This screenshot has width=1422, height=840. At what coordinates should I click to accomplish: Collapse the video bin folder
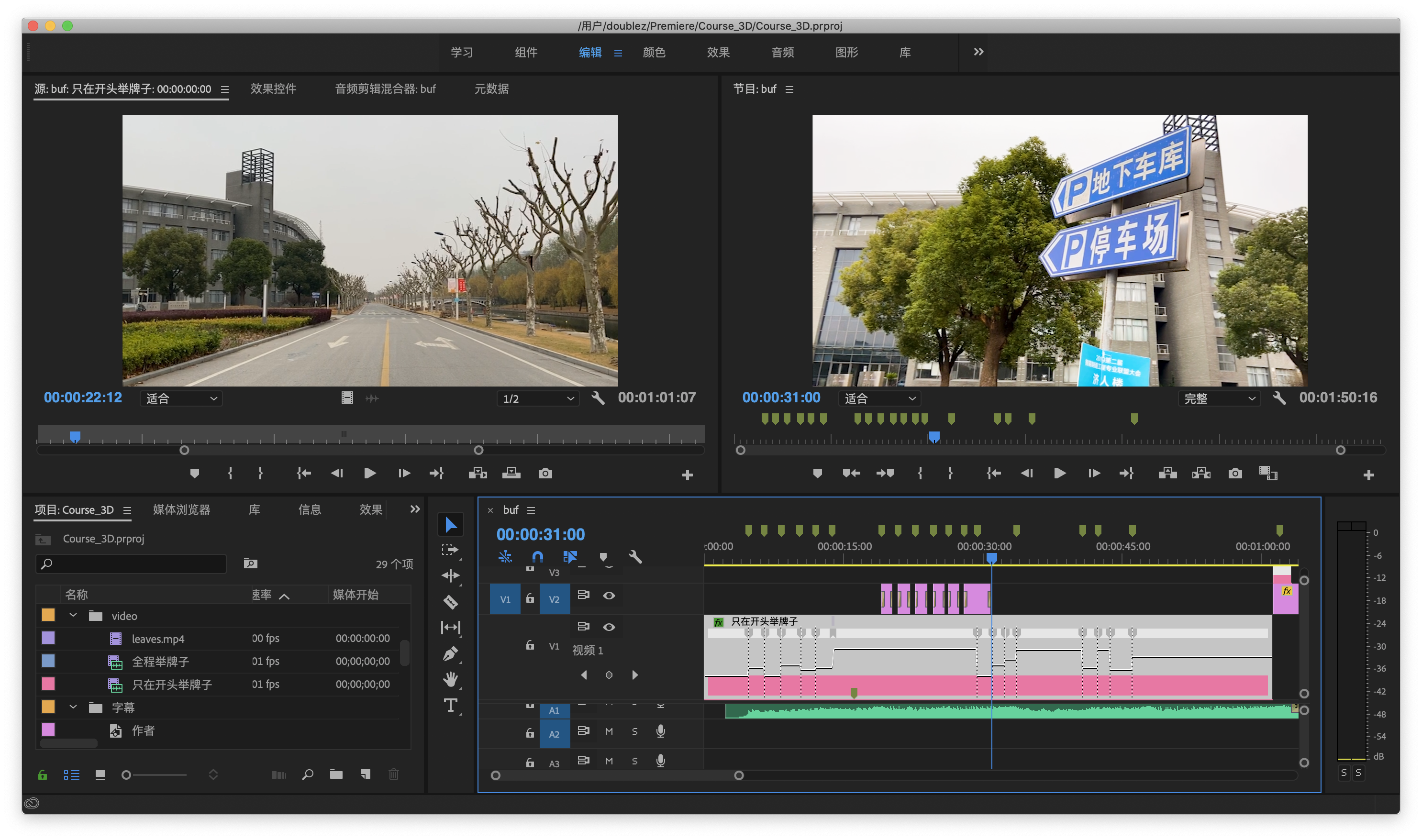pos(73,615)
